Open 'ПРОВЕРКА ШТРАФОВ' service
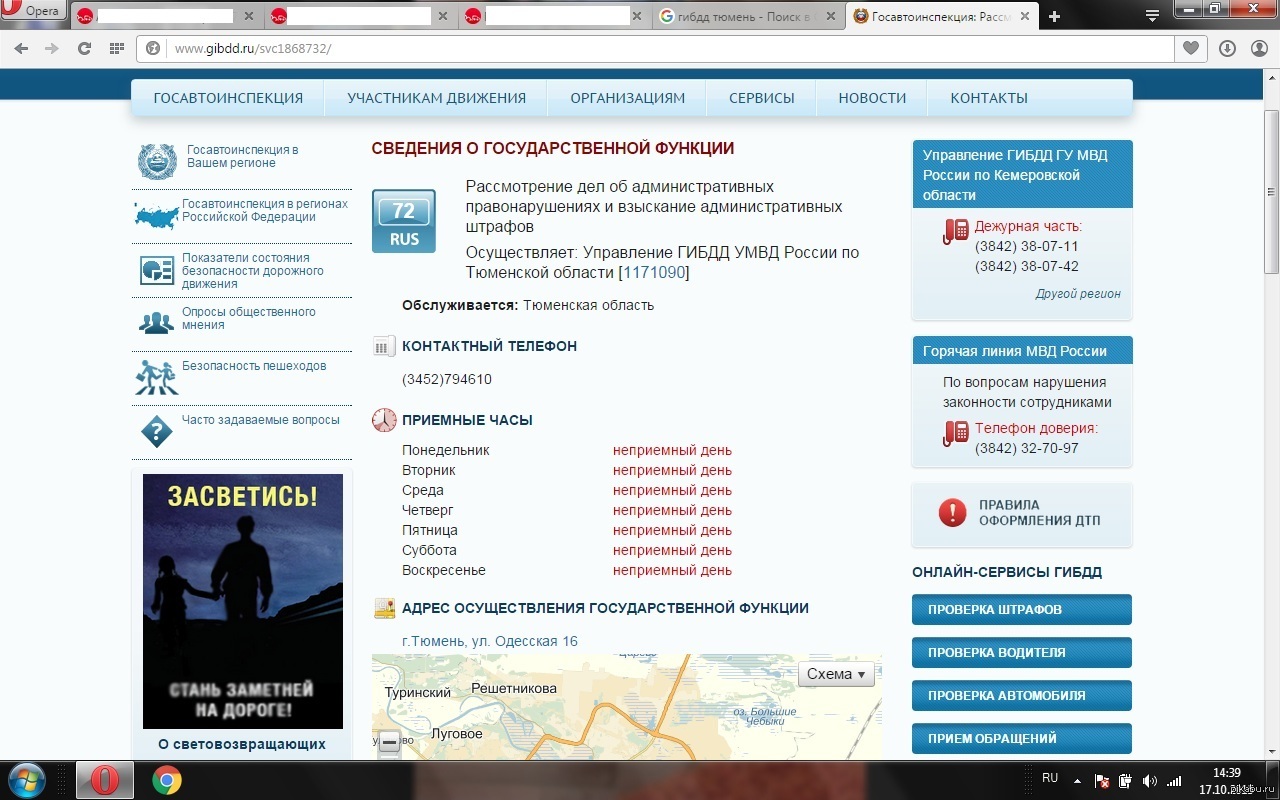This screenshot has height=800, width=1280. (x=1022, y=609)
